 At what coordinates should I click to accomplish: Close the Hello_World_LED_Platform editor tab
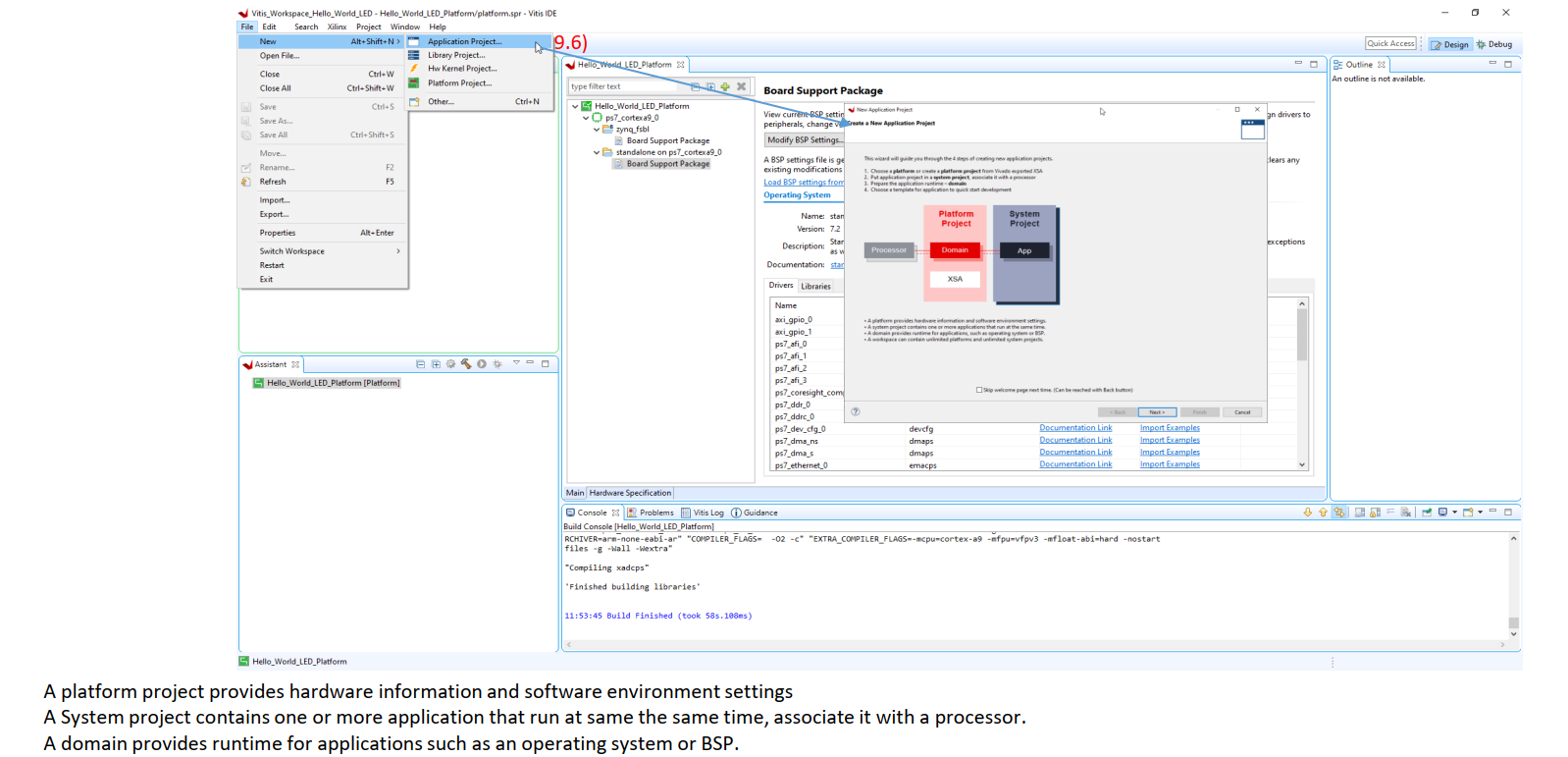[680, 65]
